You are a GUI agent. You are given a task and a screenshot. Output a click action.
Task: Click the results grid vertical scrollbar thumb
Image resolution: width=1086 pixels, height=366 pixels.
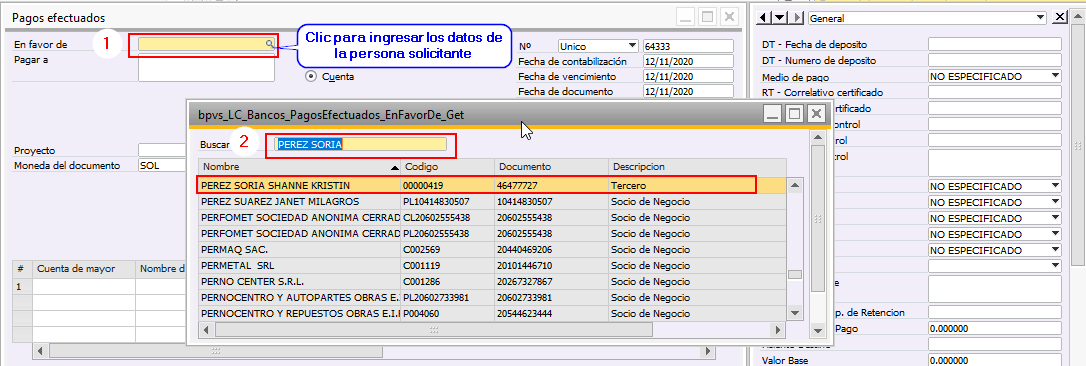[x=795, y=274]
